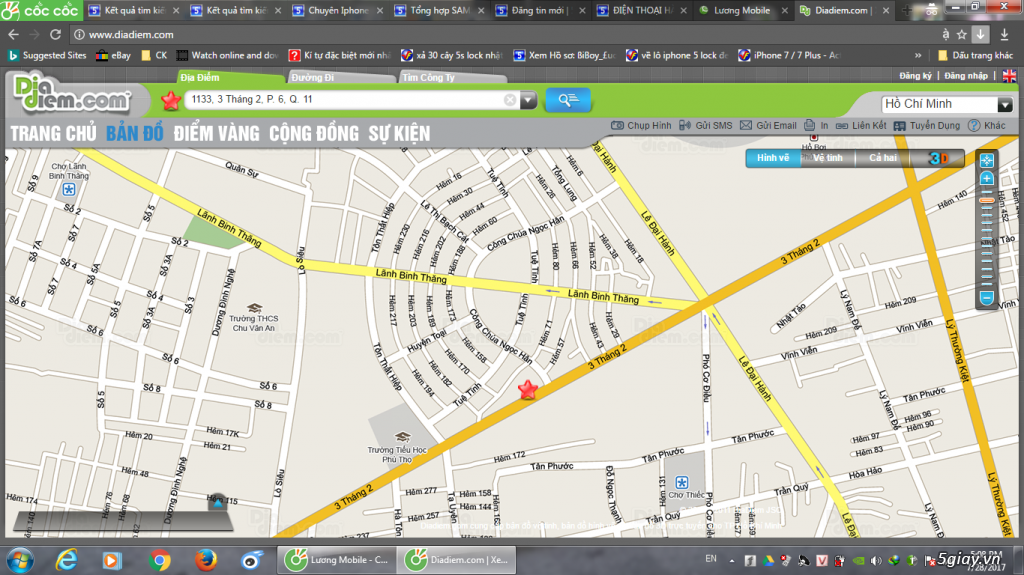1024x575 pixels.
Task: Open Firefox from the taskbar
Action: (207, 558)
